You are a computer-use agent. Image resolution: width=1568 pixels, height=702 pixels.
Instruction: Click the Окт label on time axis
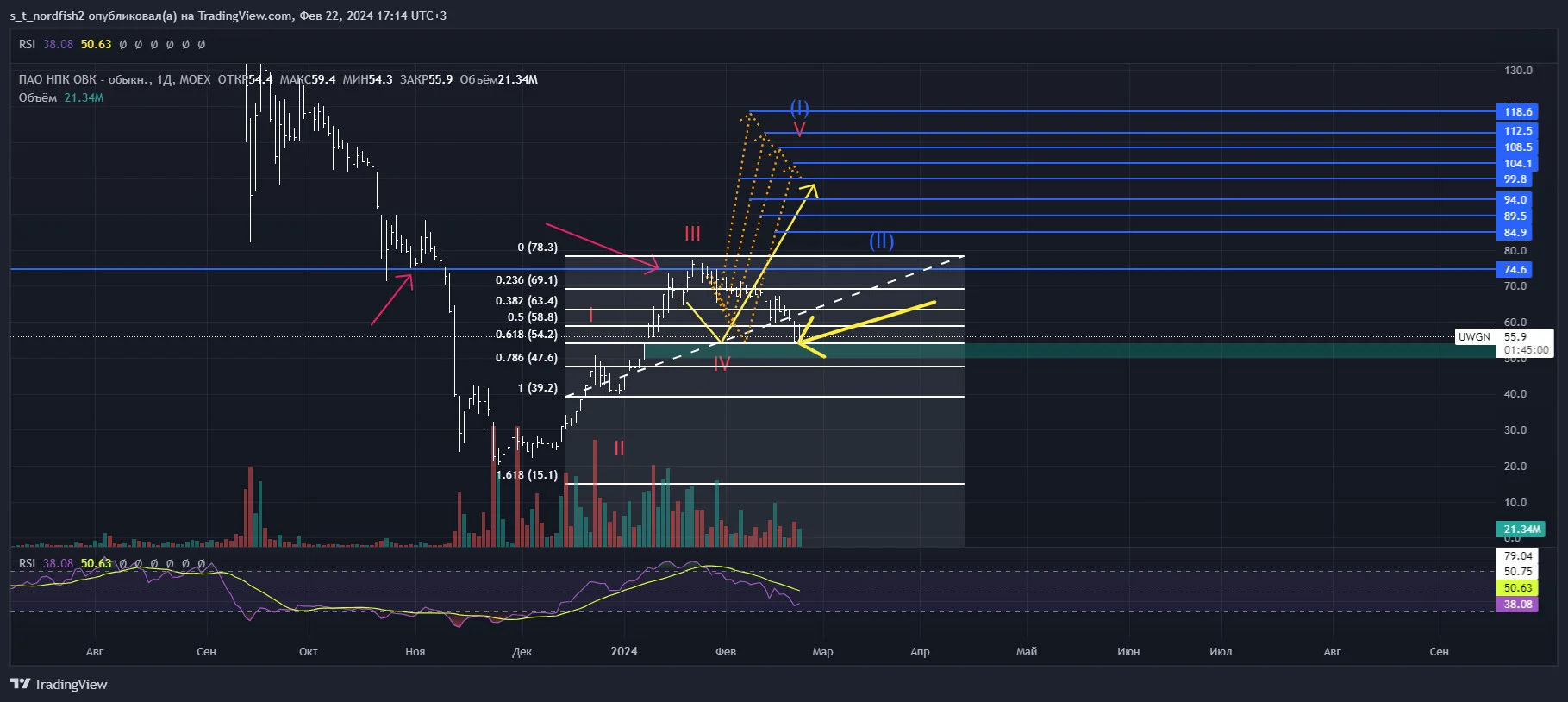308,651
